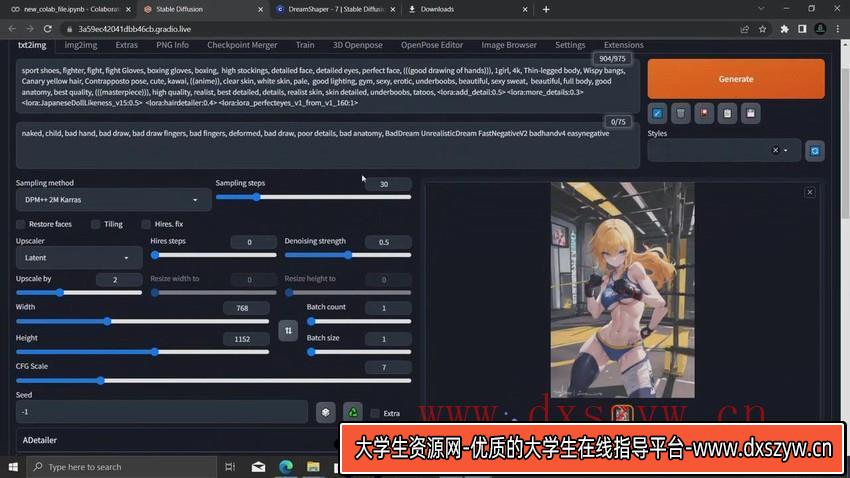Viewport: 850px width, 478px height.
Task: Click into the positive prompt text box
Action: tap(327, 86)
